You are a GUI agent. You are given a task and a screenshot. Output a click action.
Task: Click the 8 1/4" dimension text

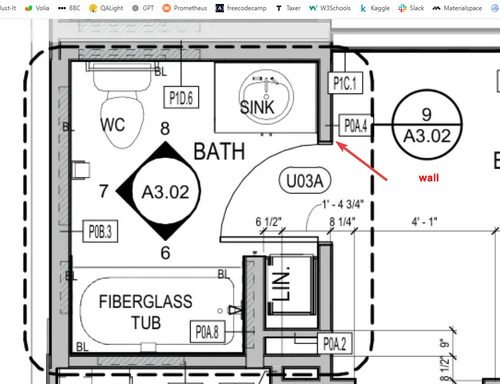(x=342, y=222)
